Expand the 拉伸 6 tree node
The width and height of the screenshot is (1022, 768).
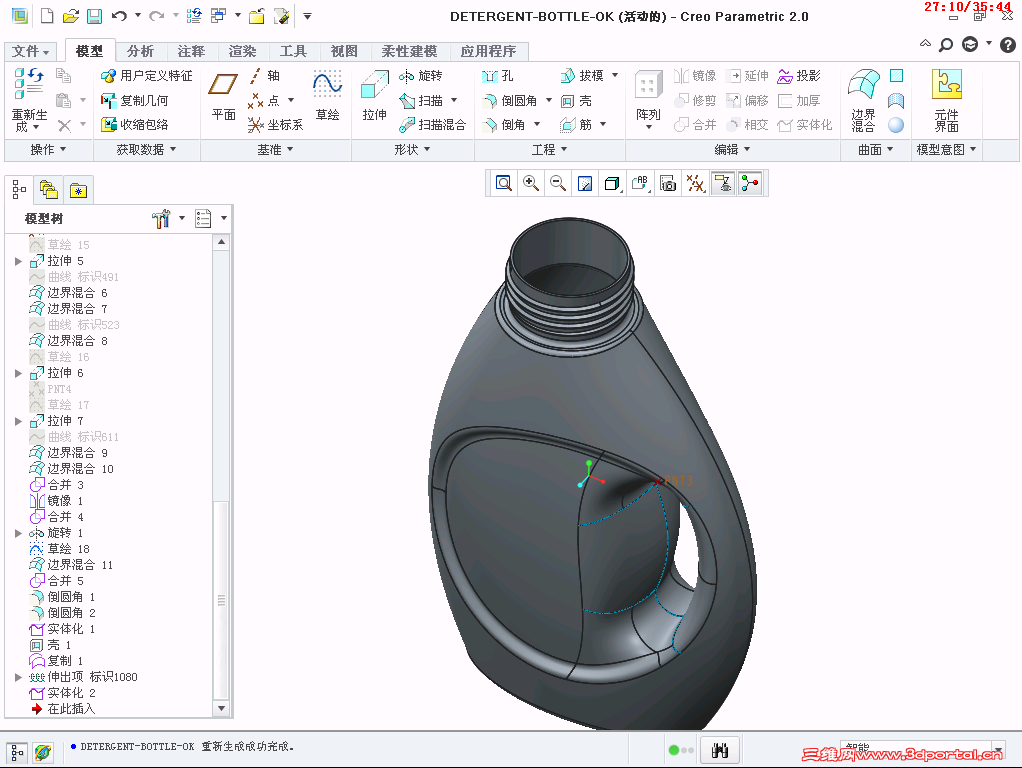point(18,373)
